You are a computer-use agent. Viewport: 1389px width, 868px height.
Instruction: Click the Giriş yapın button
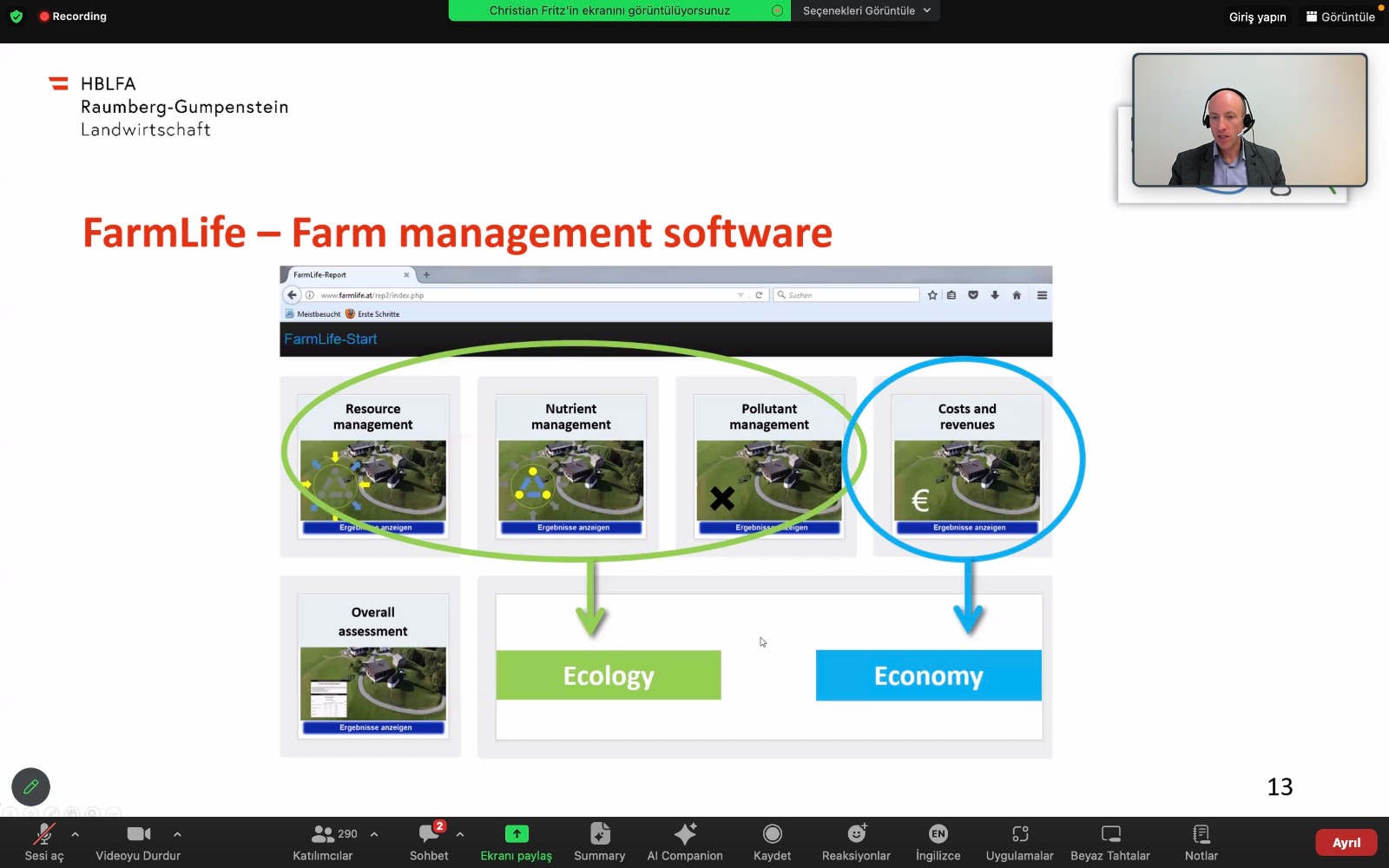pyautogui.click(x=1257, y=16)
